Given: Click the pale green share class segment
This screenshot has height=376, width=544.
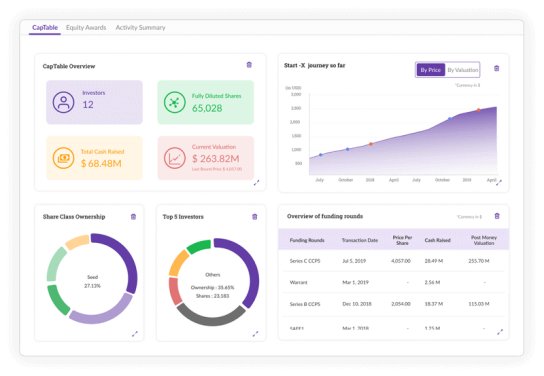Looking at the screenshot, I should click(55, 263).
